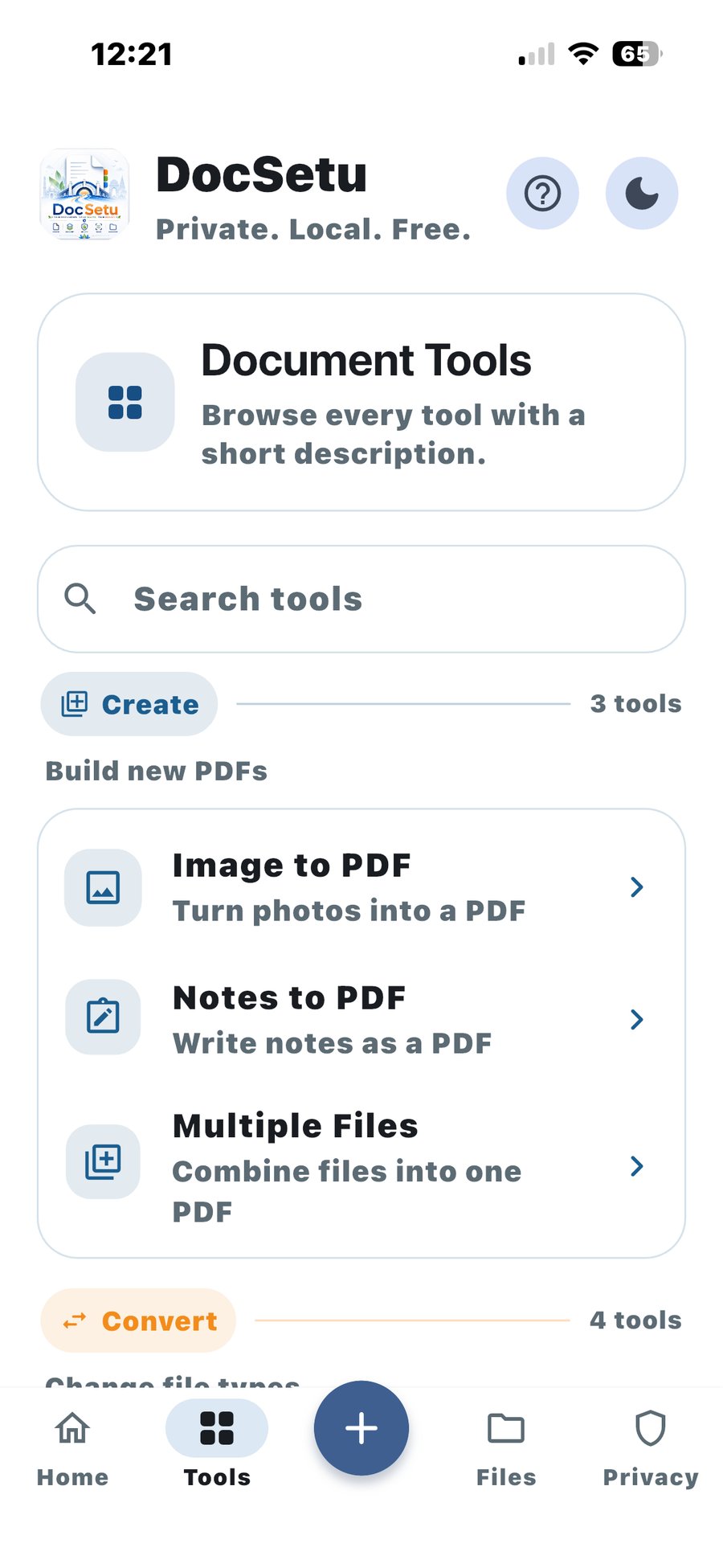Switch to the Files tab

(x=506, y=1447)
